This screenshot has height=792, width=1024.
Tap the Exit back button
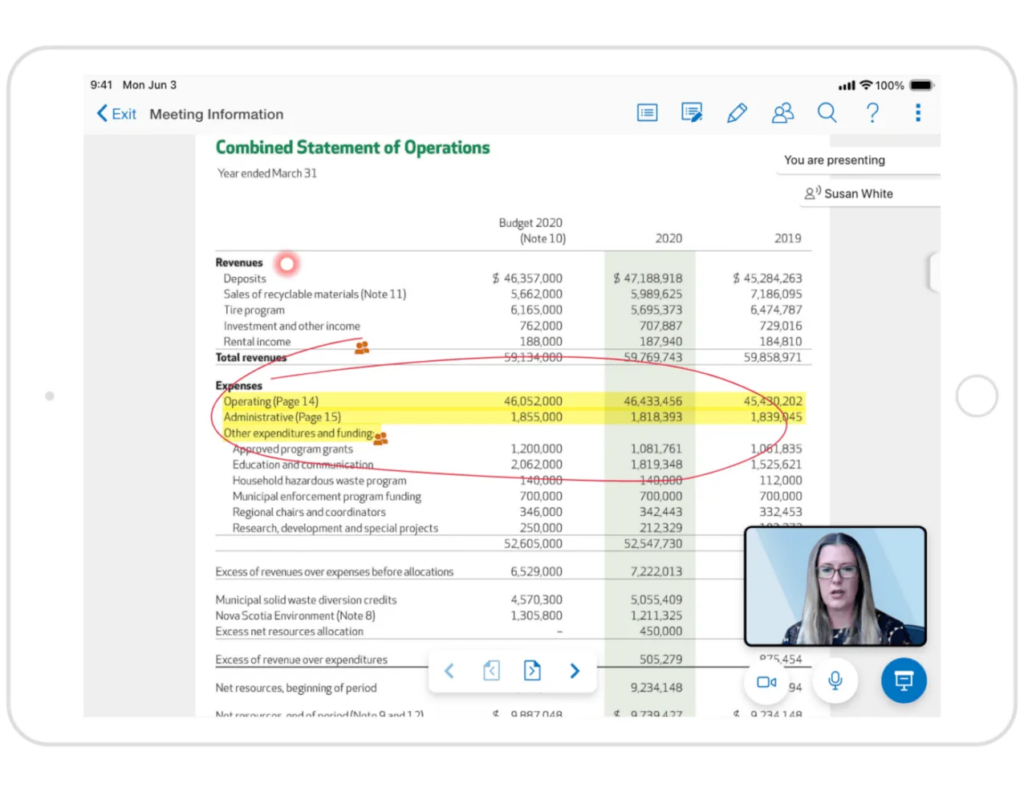point(116,114)
